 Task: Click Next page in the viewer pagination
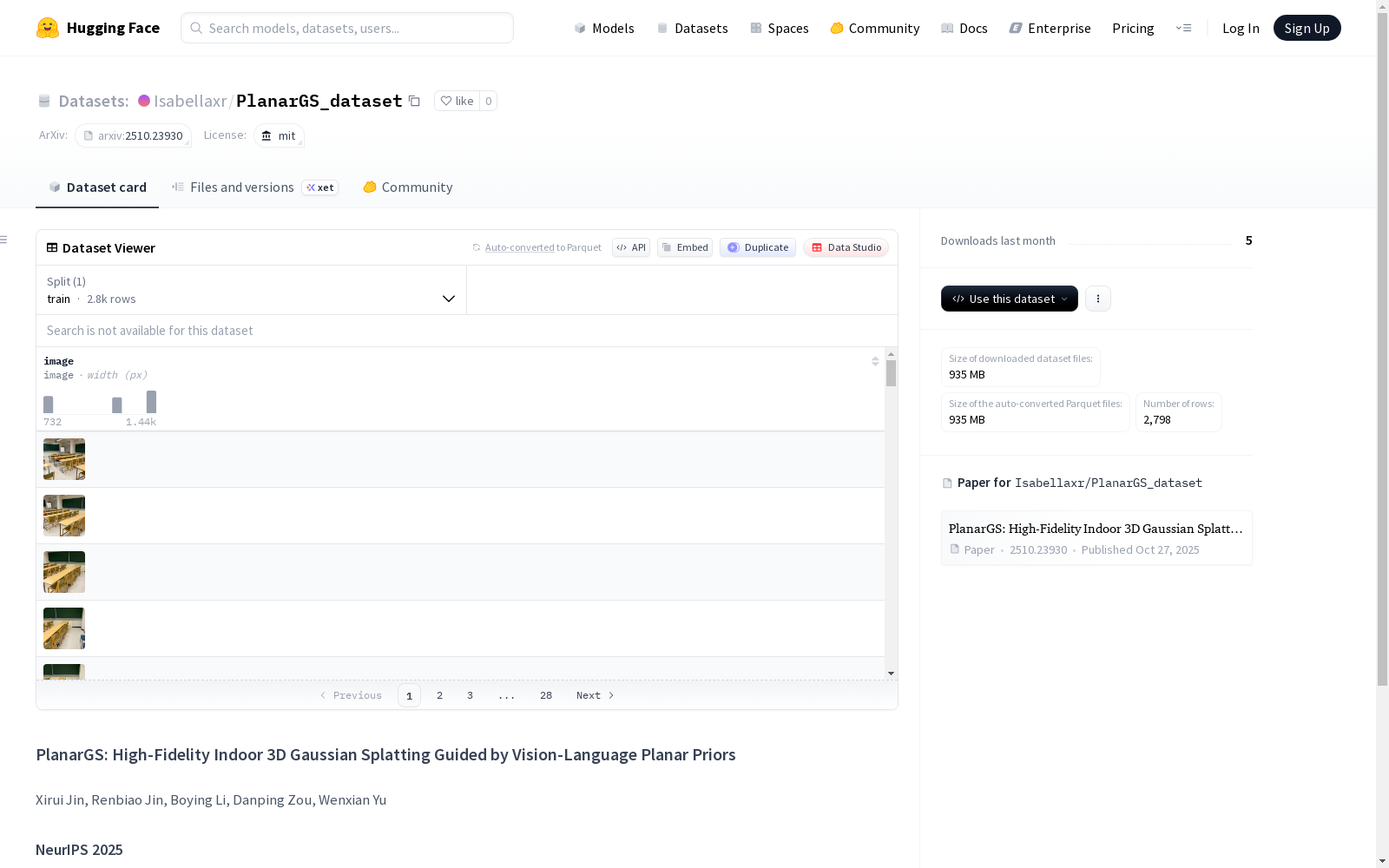(x=596, y=695)
